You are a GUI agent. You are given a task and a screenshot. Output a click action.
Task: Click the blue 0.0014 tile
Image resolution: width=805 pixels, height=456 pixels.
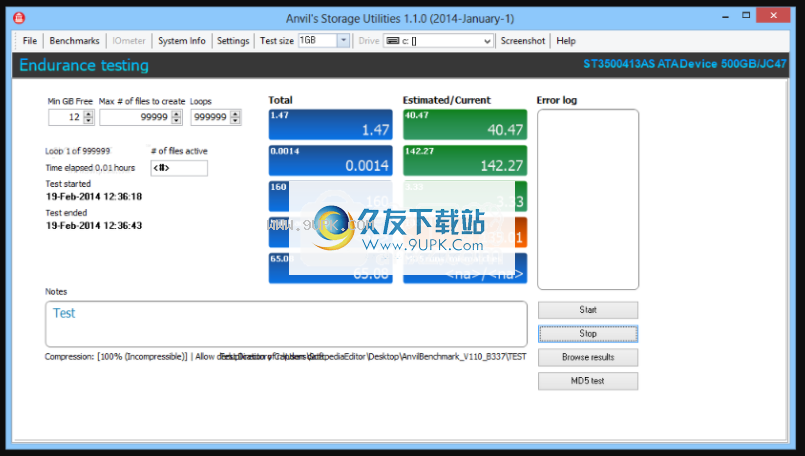331,160
